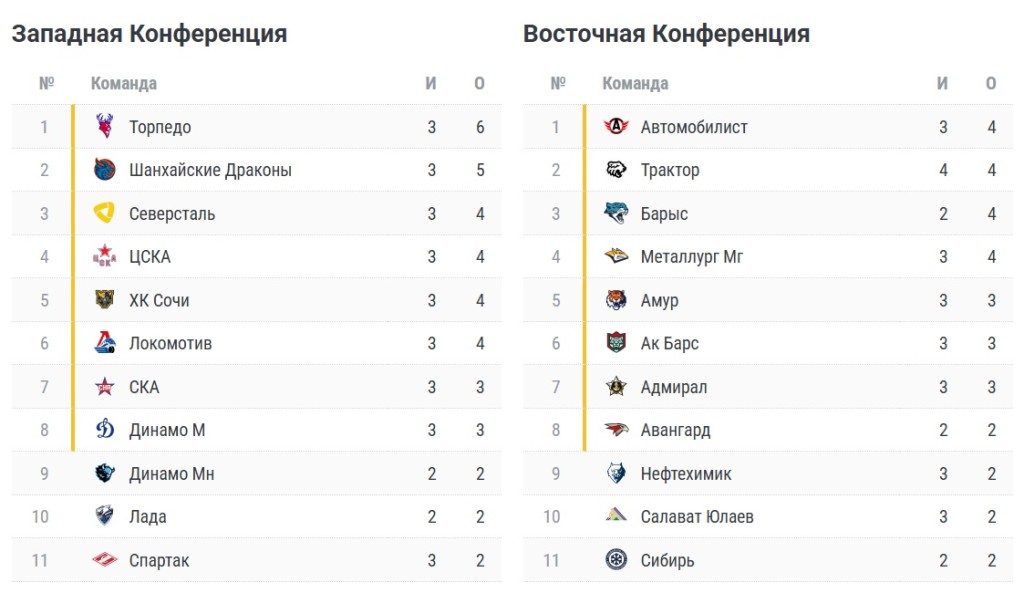Select the Сибирь snowflake logo

pyautogui.click(x=616, y=560)
